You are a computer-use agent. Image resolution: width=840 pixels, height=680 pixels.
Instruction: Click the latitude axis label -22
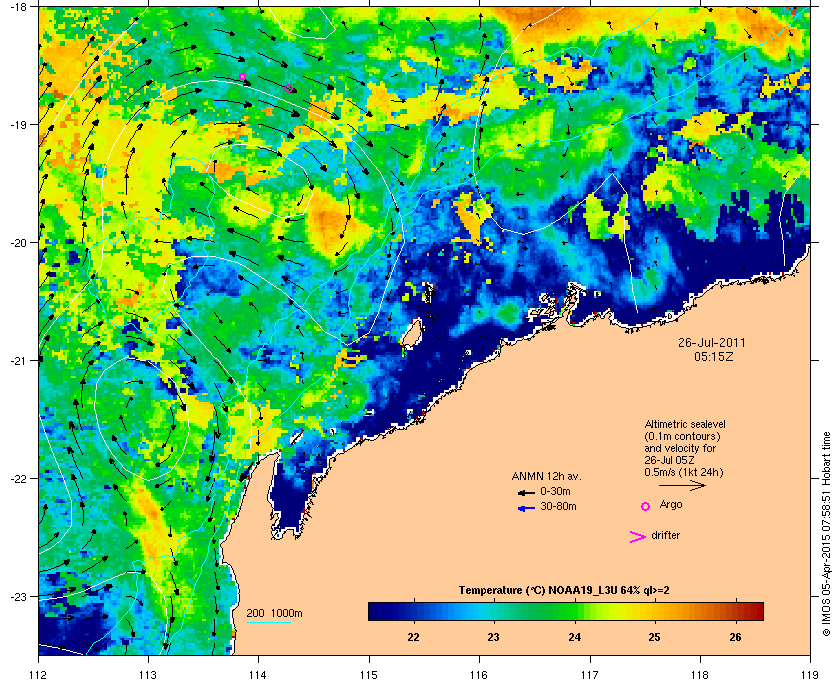pyautogui.click(x=18, y=479)
